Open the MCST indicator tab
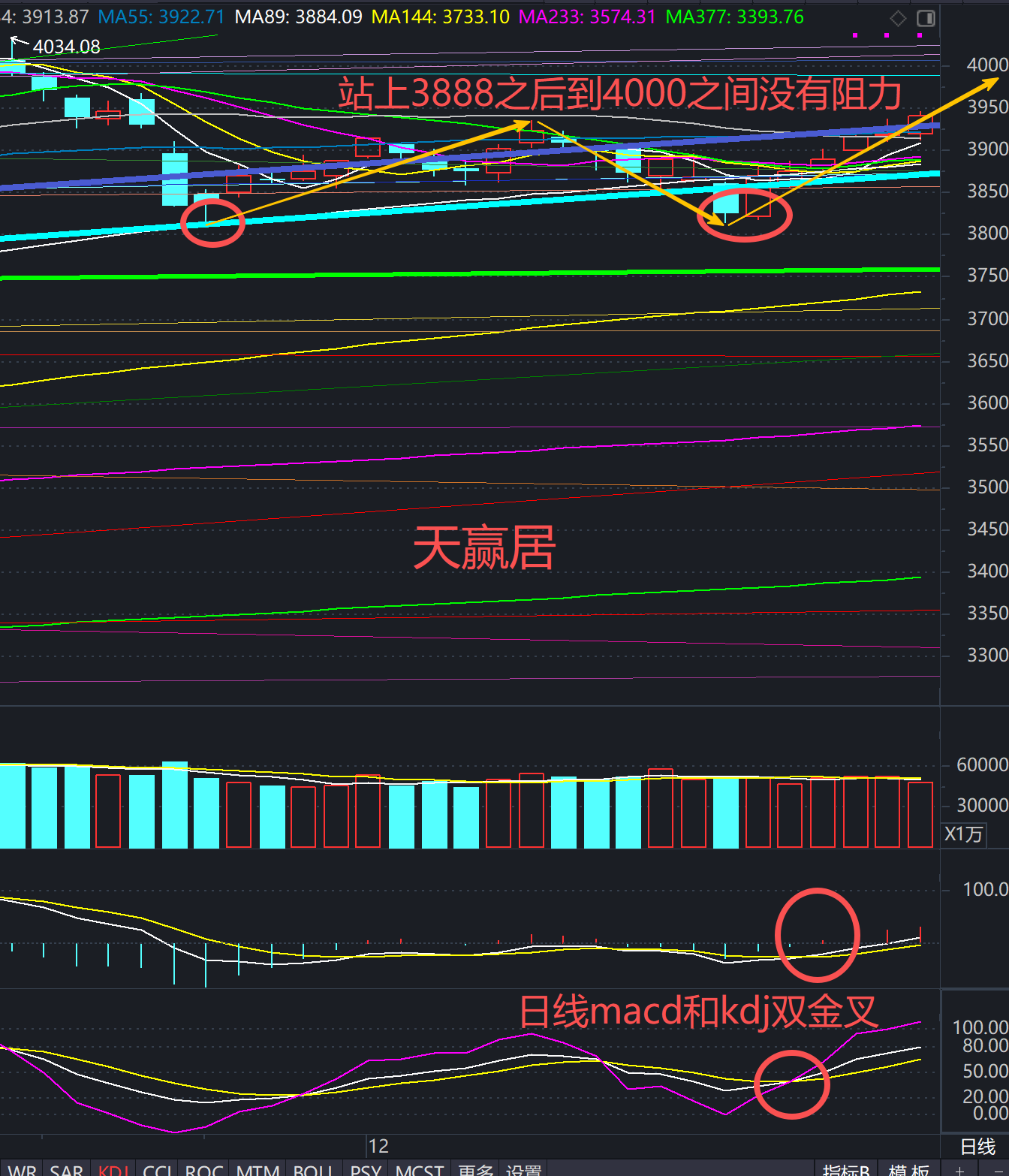The height and width of the screenshot is (1176, 1009). (420, 1169)
